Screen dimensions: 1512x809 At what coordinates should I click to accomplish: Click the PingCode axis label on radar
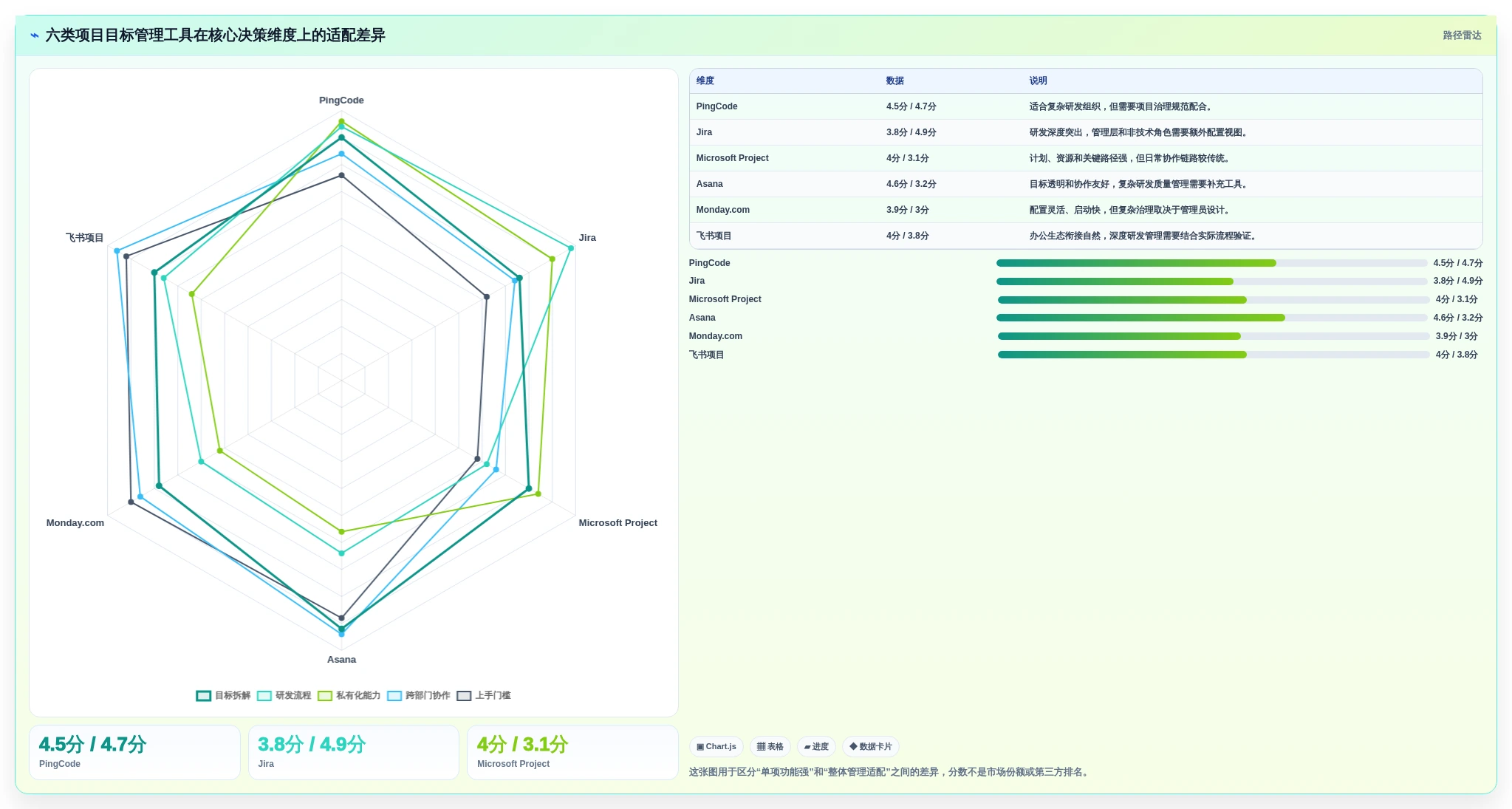(x=341, y=100)
